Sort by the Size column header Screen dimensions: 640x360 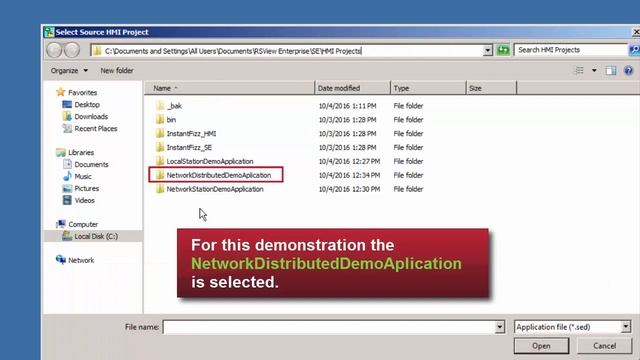(491, 88)
